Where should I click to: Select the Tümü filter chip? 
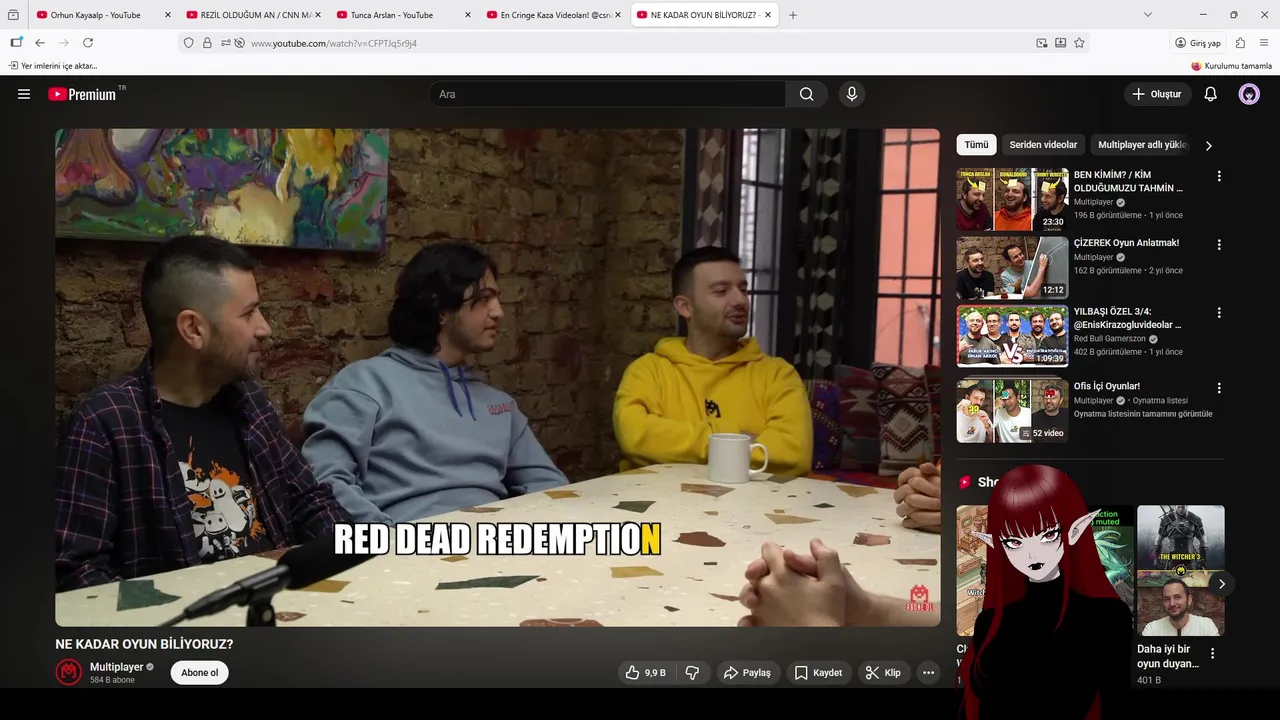click(976, 145)
